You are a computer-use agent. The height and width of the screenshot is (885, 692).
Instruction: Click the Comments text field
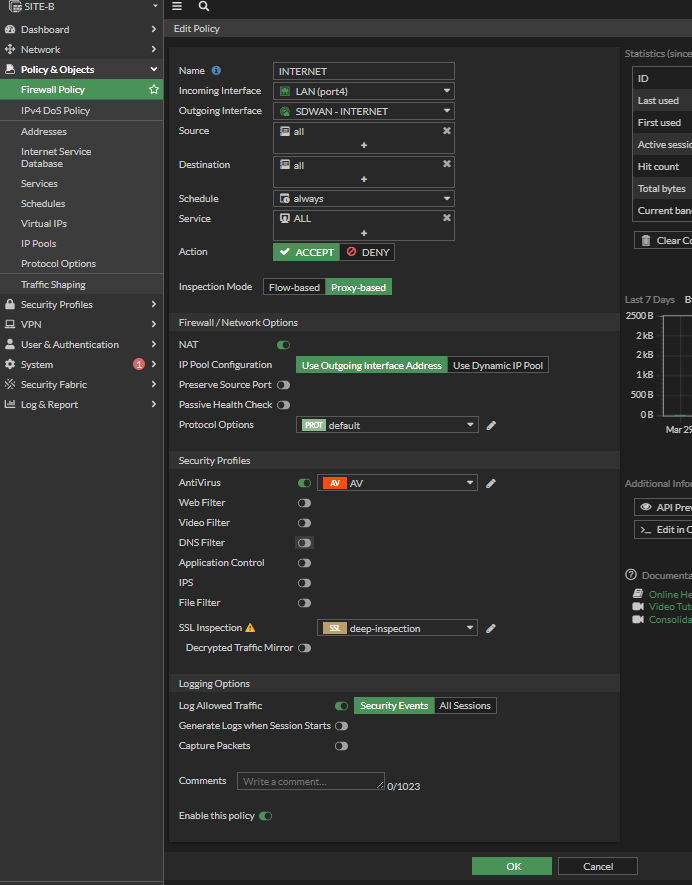click(x=310, y=781)
